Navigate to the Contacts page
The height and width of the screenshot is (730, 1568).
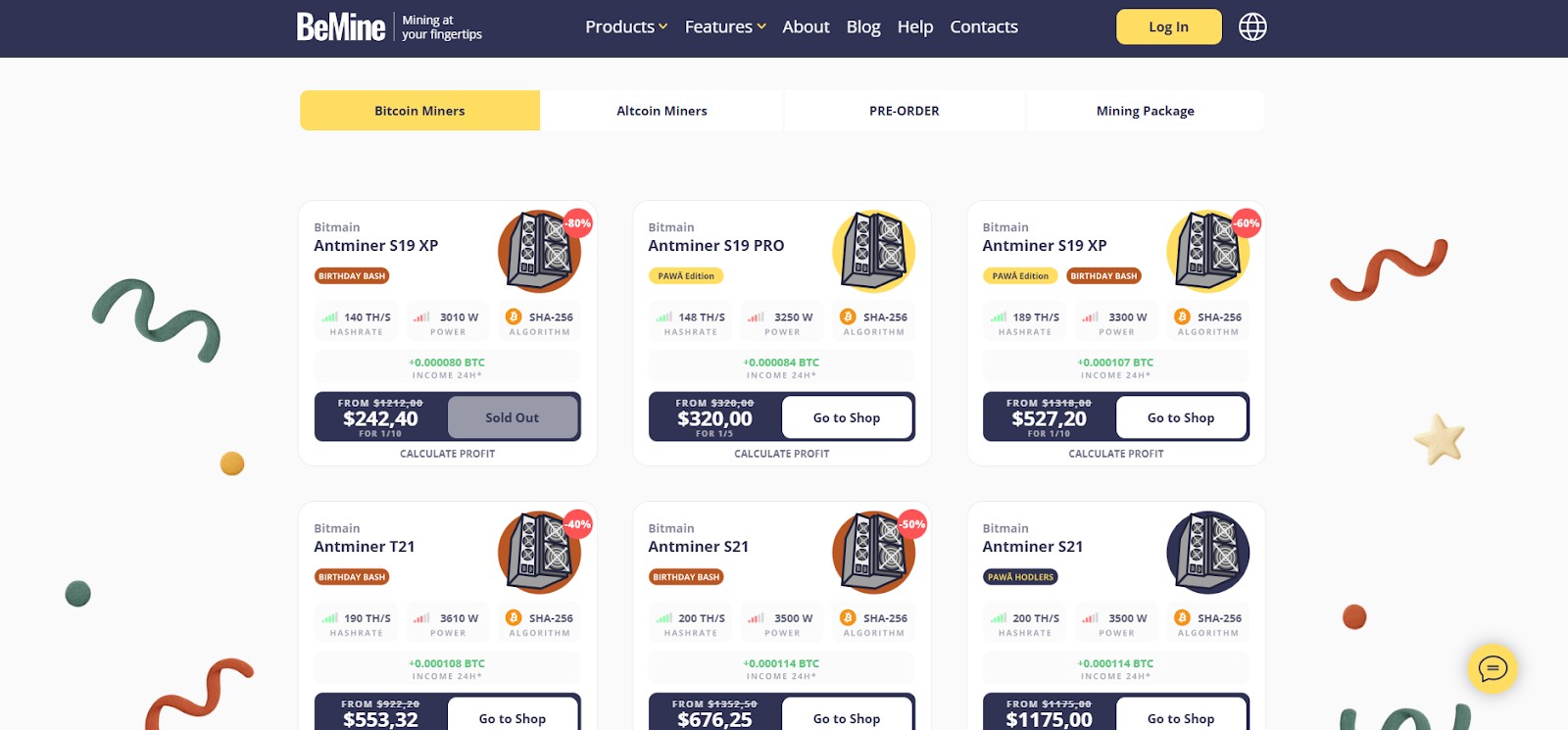coord(983,27)
